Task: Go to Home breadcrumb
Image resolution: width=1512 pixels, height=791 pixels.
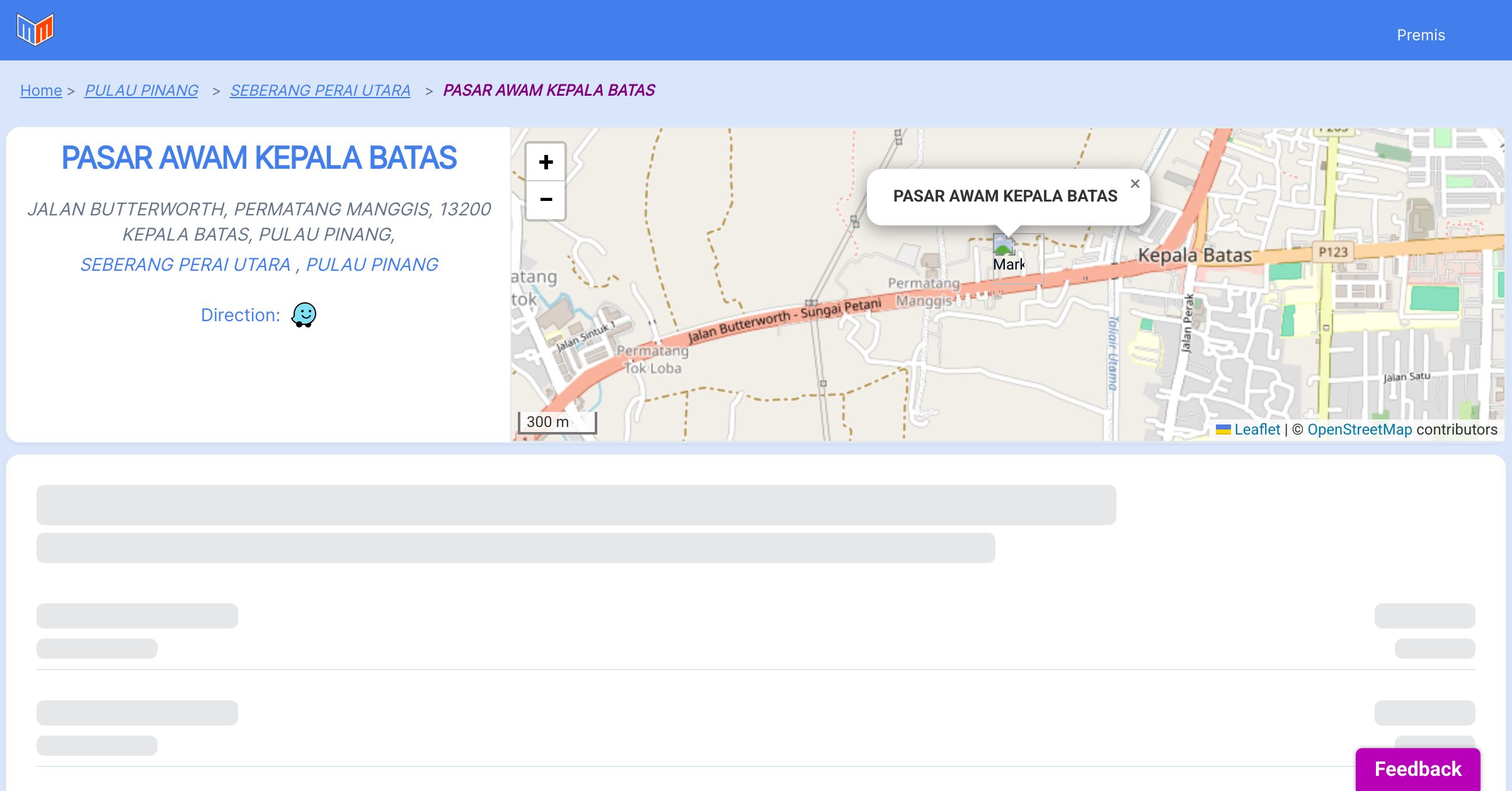Action: [41, 91]
